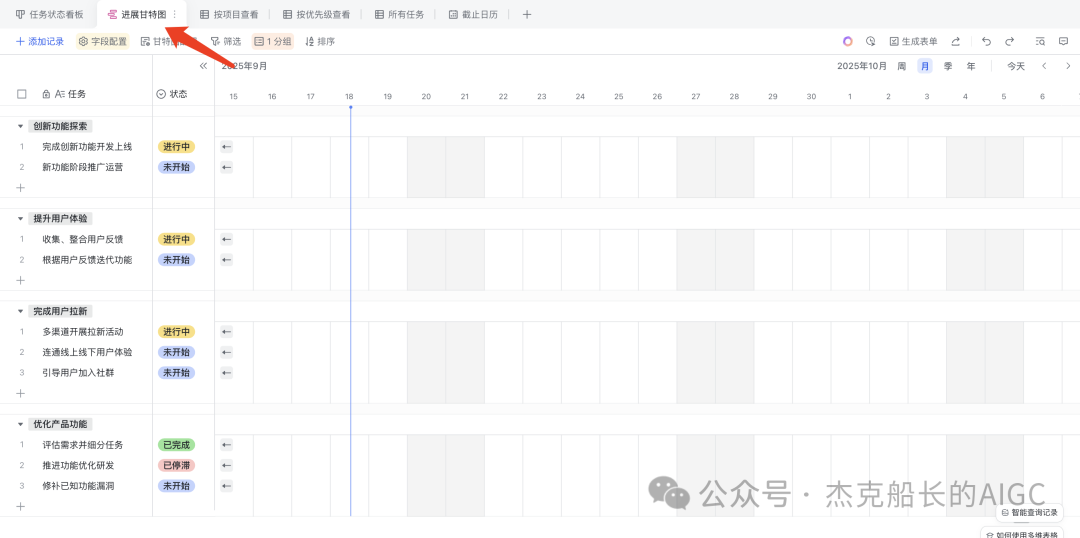
Task: Jump to 今天 on the timeline
Action: pos(1016,66)
